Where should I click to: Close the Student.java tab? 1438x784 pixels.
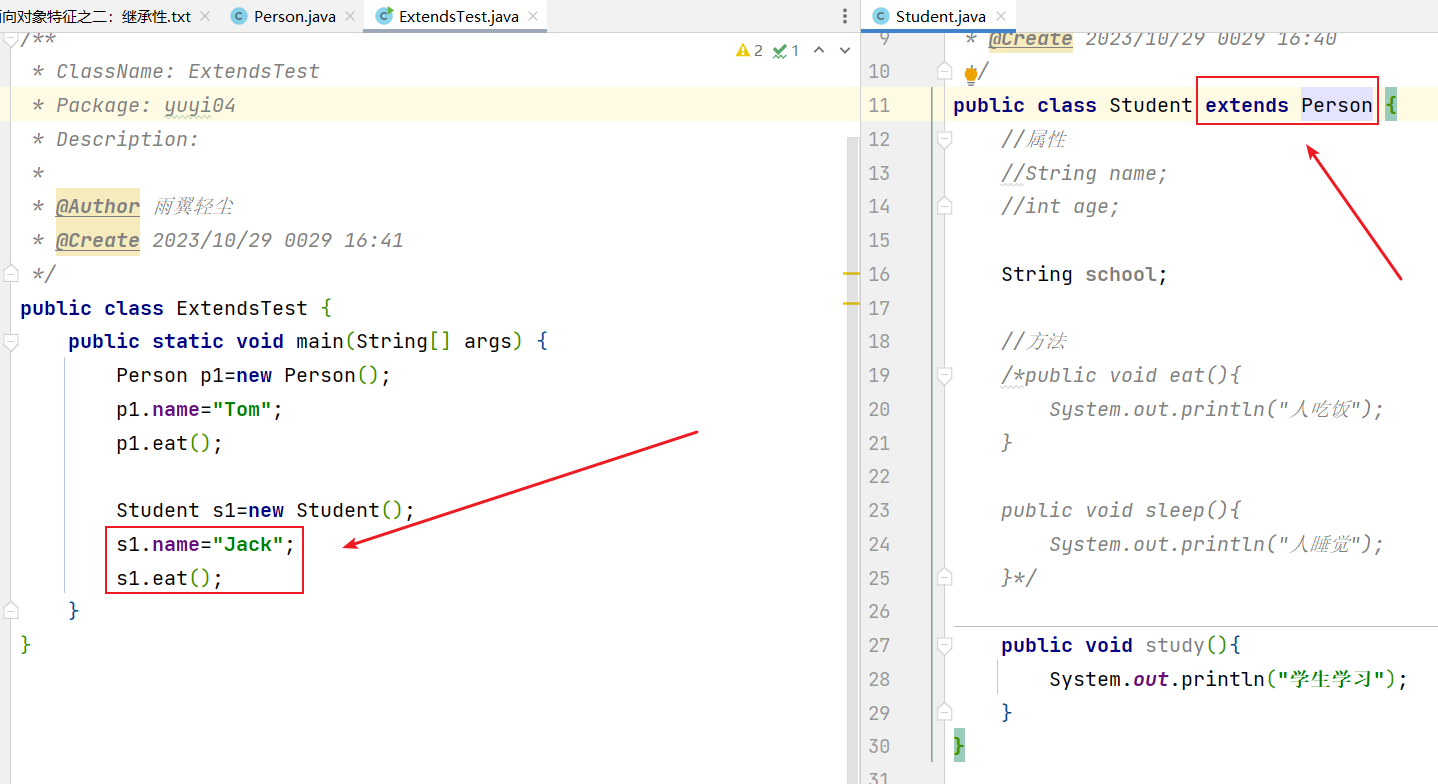click(x=1000, y=17)
